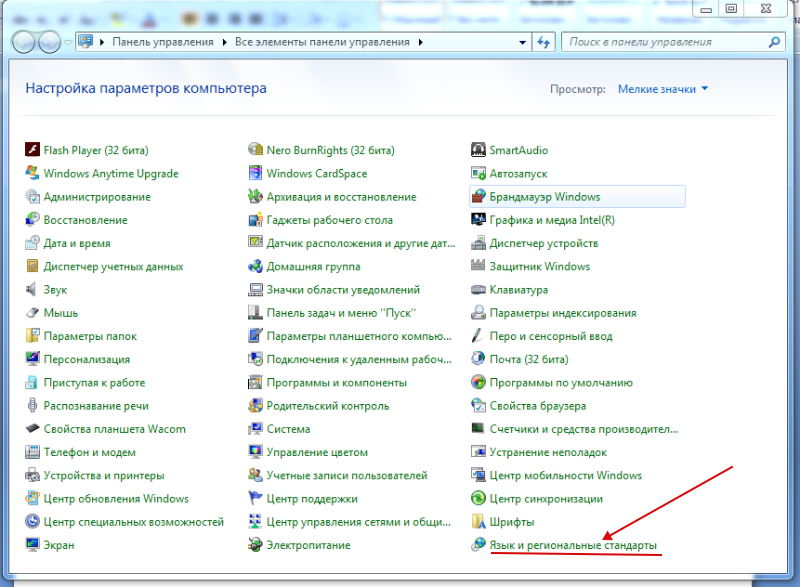
Task: Click the refresh button beside address bar
Action: point(543,42)
